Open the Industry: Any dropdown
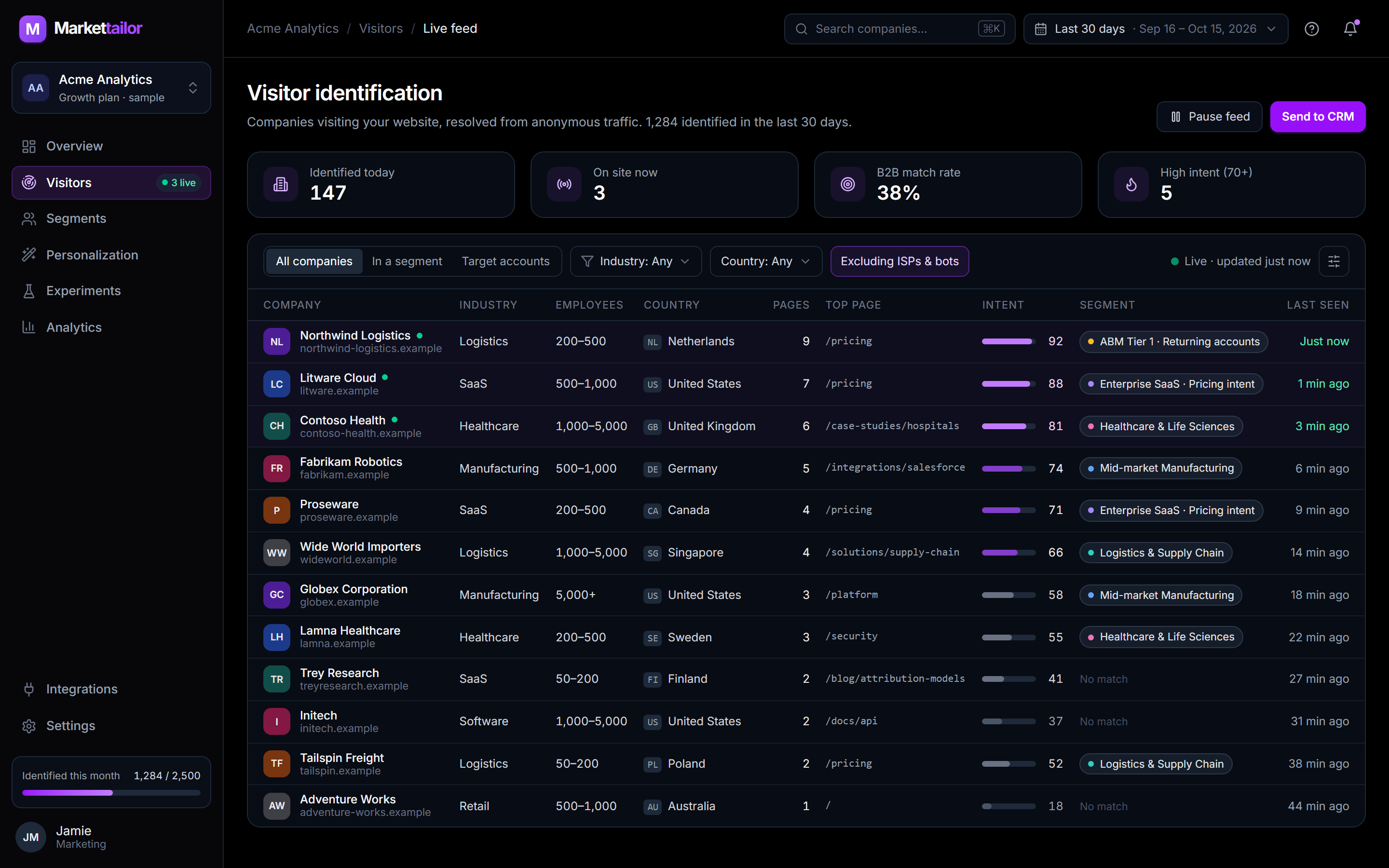 pos(635,261)
